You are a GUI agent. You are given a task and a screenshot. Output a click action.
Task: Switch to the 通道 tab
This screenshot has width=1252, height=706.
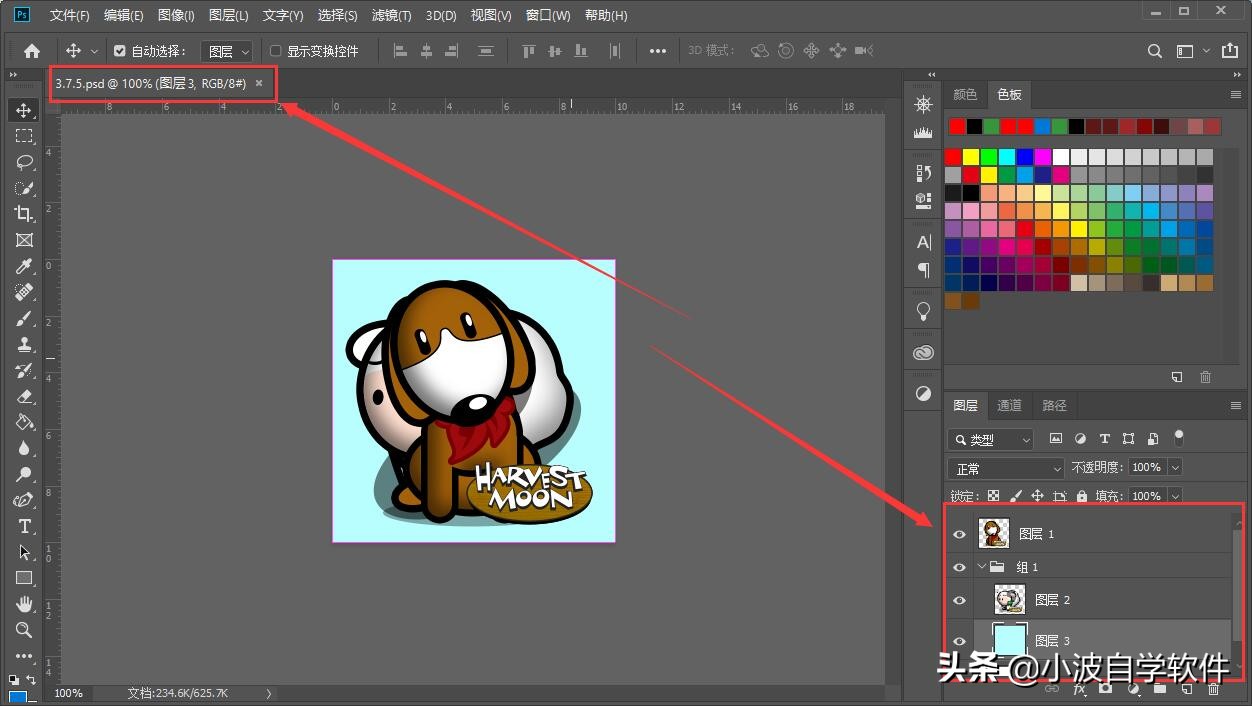pyautogui.click(x=1010, y=405)
